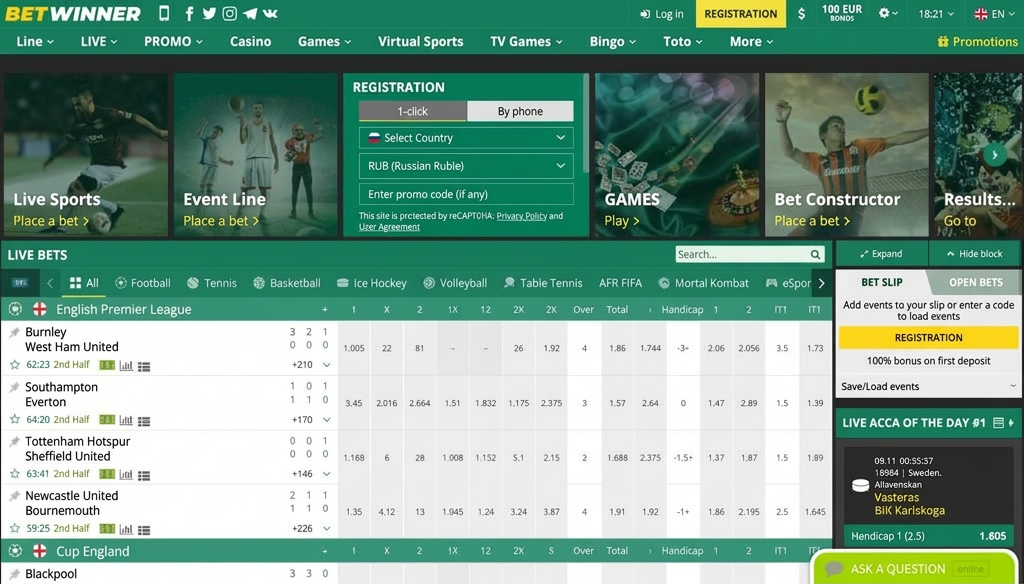1024x584 pixels.
Task: Open the RUB currency dropdown
Action: (466, 166)
